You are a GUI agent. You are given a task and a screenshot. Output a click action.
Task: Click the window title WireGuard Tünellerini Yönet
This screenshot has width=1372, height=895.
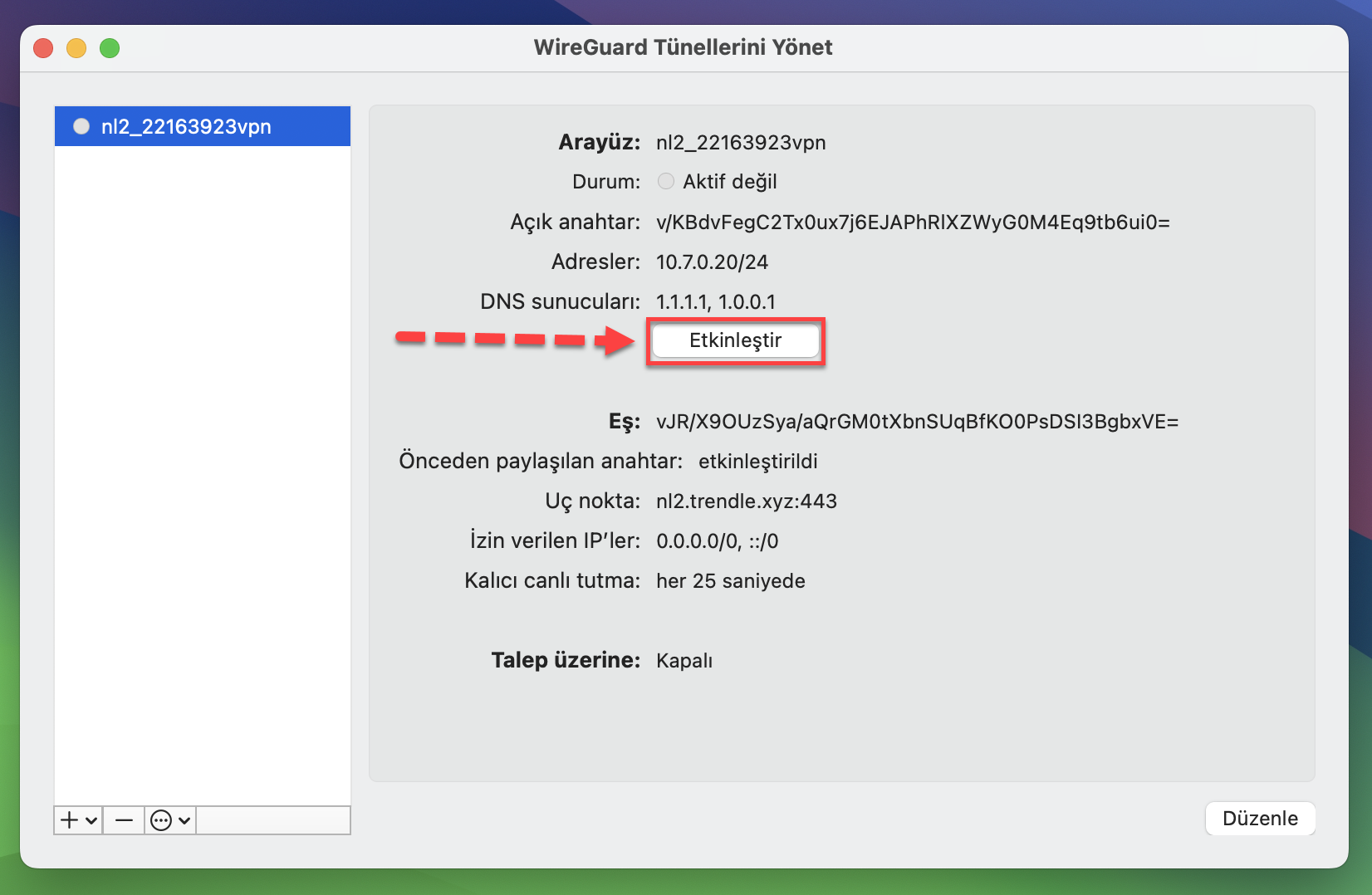click(x=683, y=47)
